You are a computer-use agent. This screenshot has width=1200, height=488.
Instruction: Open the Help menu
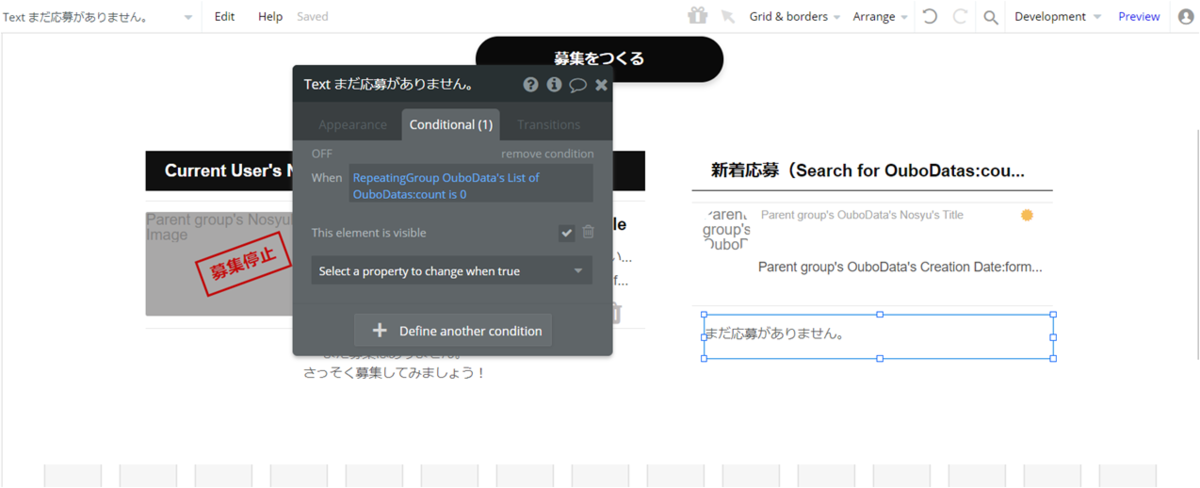[270, 17]
